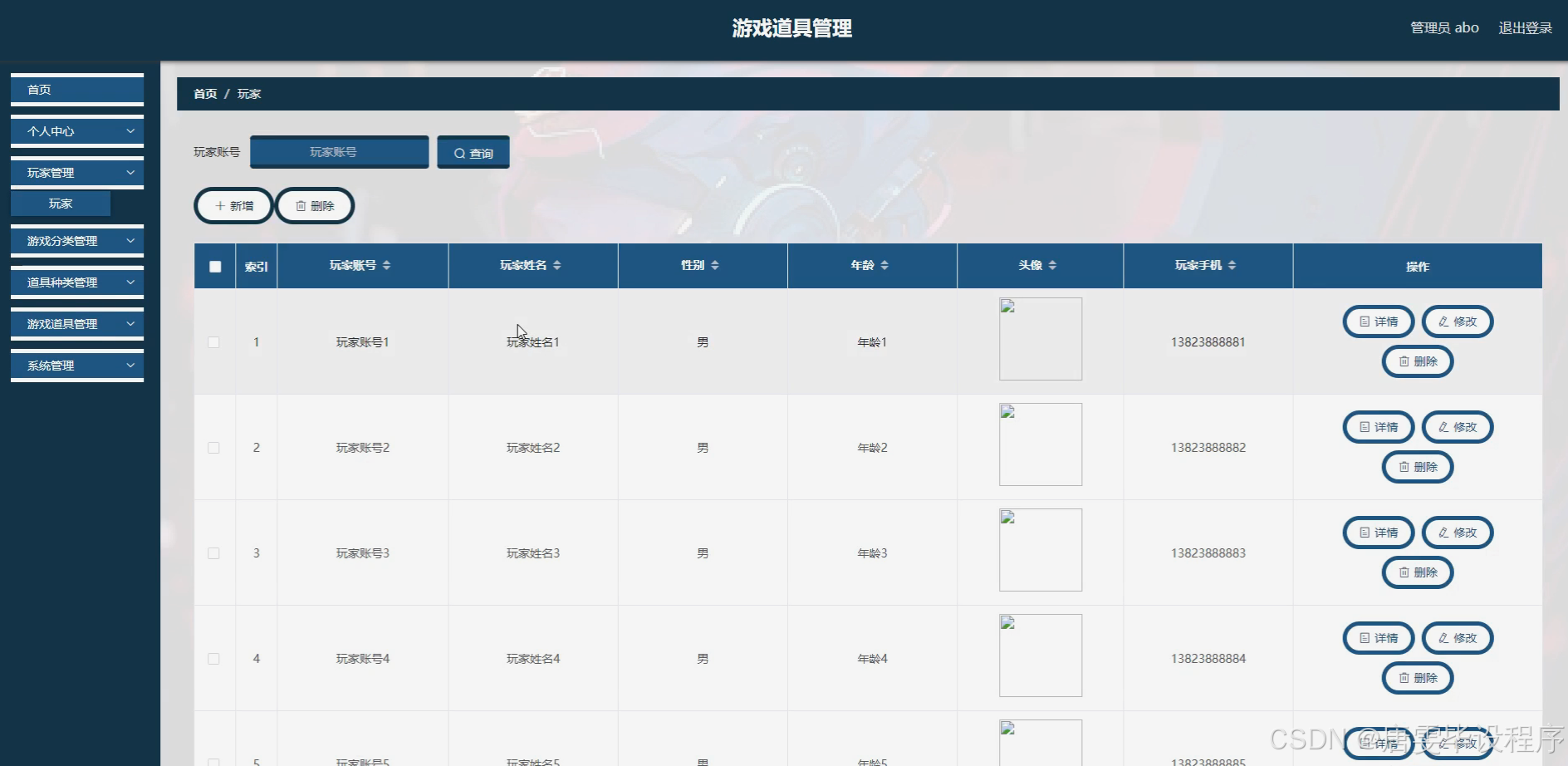Image resolution: width=1568 pixels, height=766 pixels.
Task: Click phone number 13823888883
Action: point(1208,553)
